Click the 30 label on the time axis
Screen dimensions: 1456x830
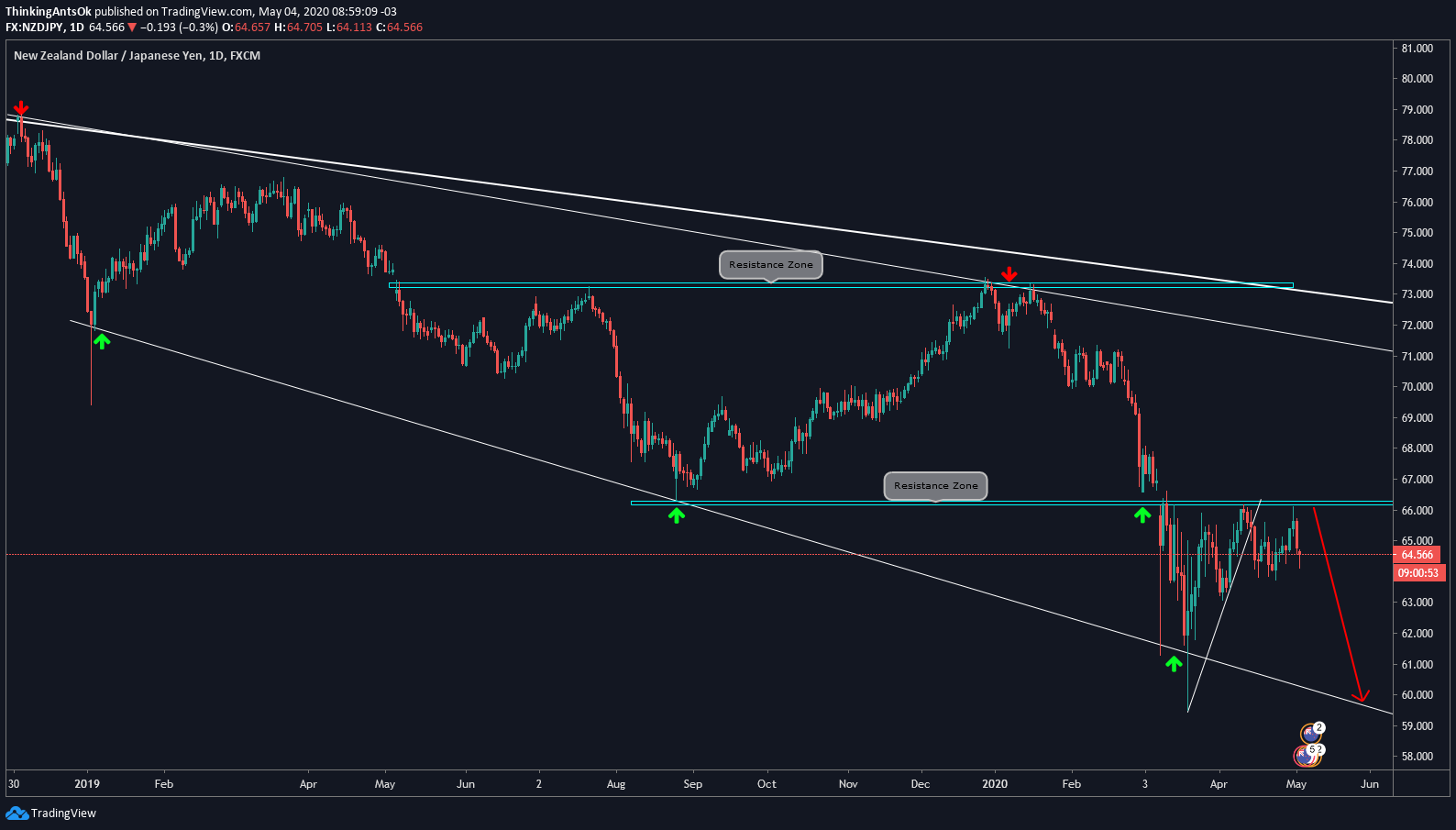point(14,784)
